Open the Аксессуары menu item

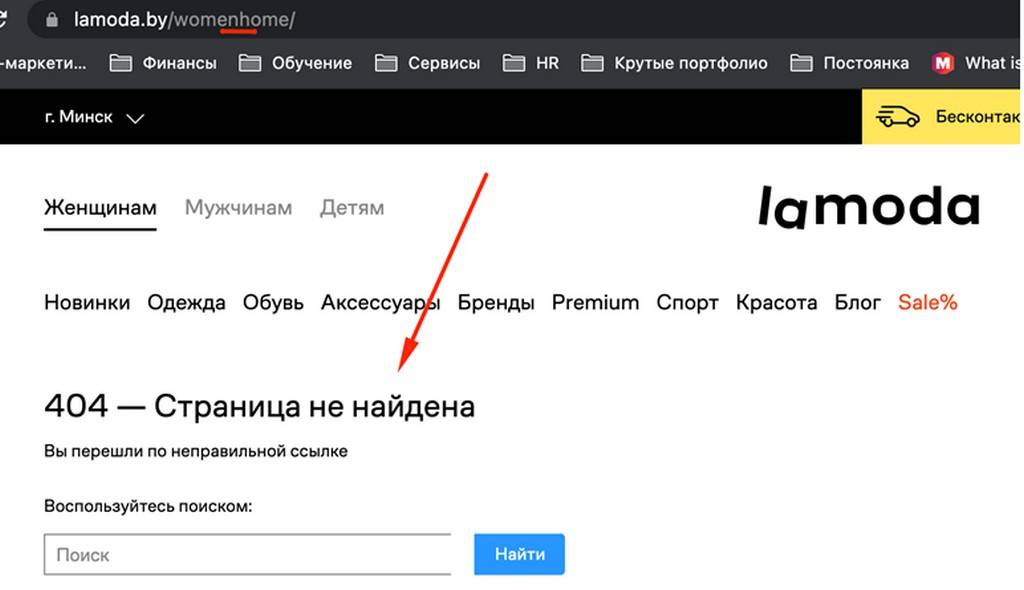(x=380, y=303)
